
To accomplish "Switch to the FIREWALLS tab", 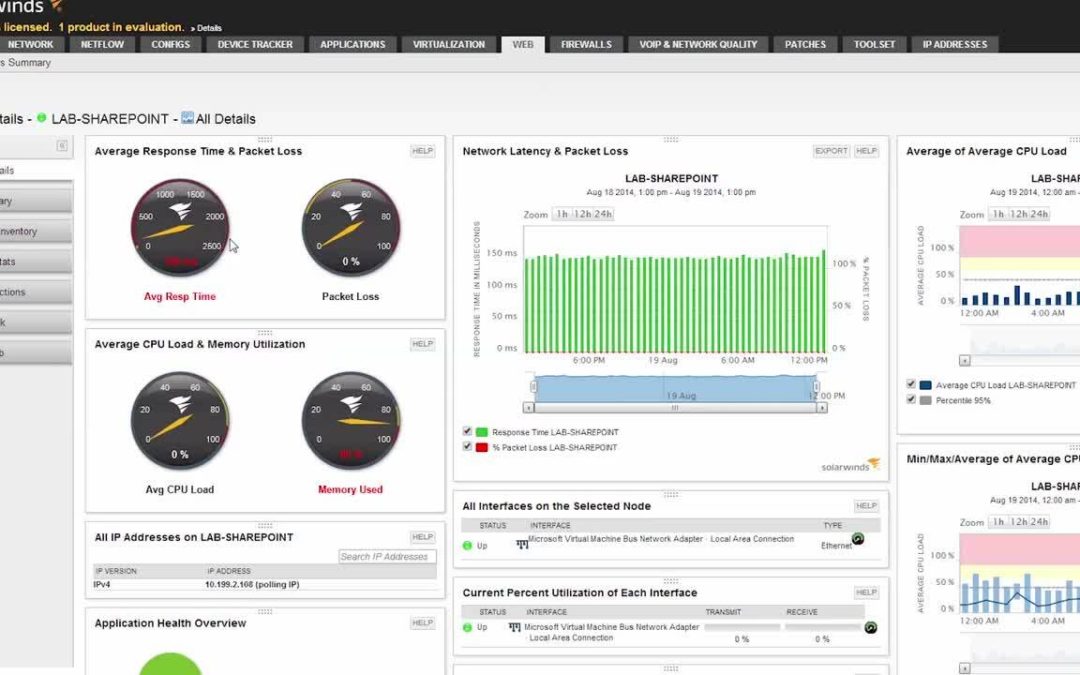I will click(586, 44).
